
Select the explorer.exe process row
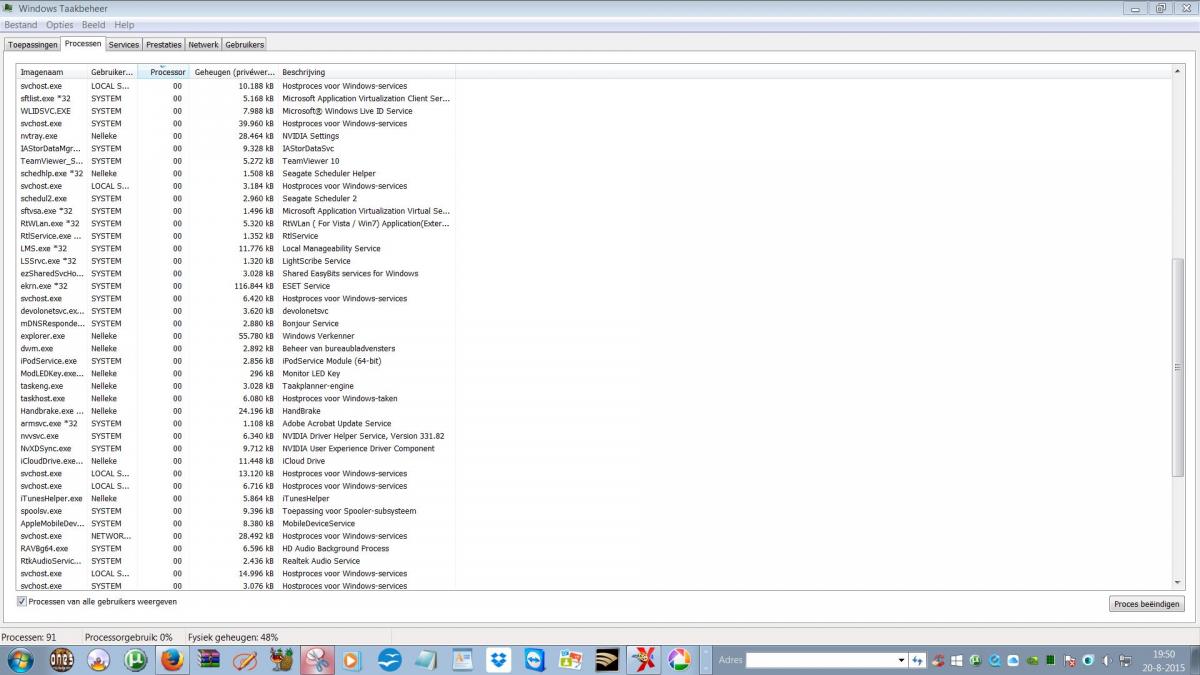236,336
